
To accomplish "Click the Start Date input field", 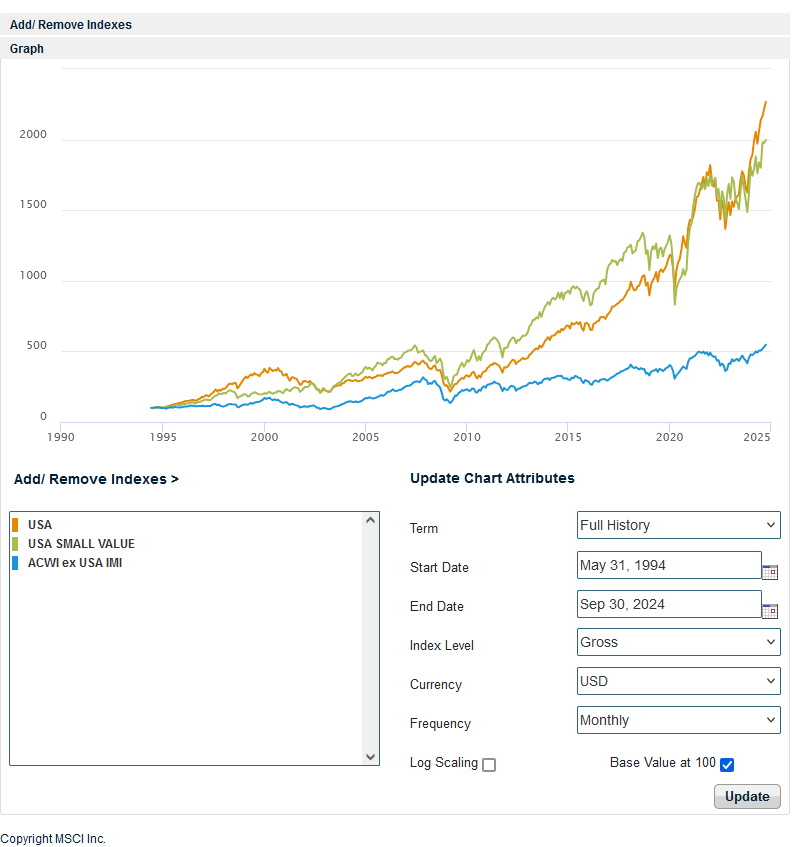I will point(669,565).
